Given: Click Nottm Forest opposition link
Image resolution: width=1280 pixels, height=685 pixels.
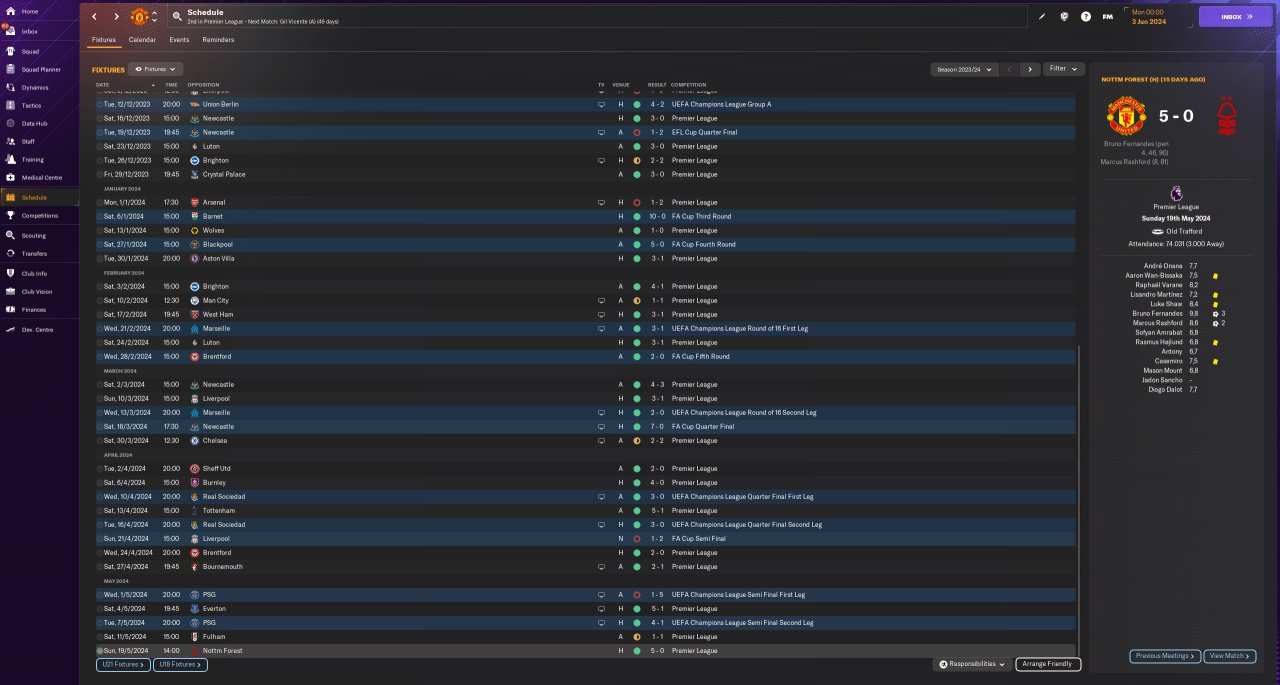Looking at the screenshot, I should [x=222, y=650].
